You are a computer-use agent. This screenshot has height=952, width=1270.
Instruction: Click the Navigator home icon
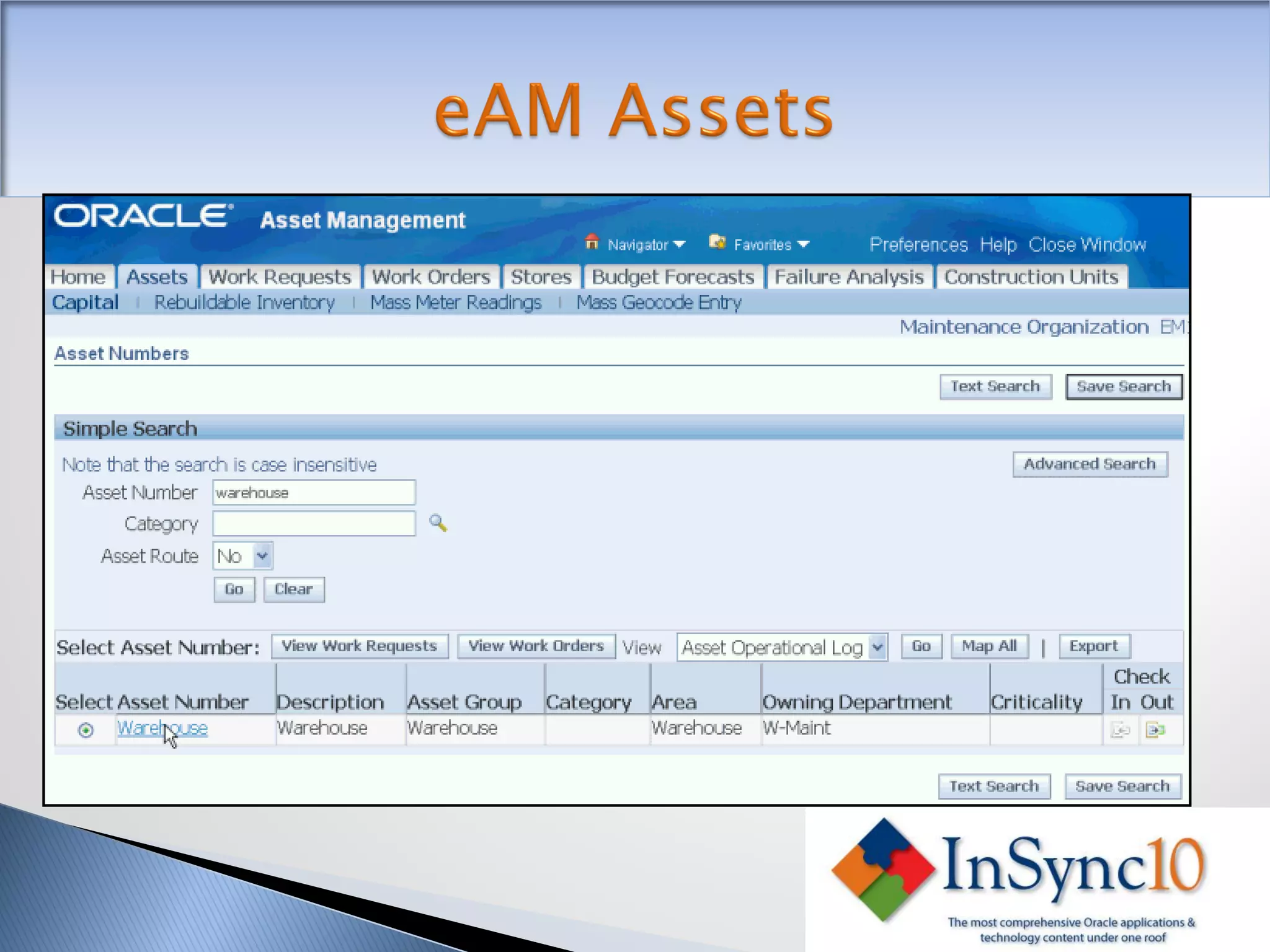592,242
